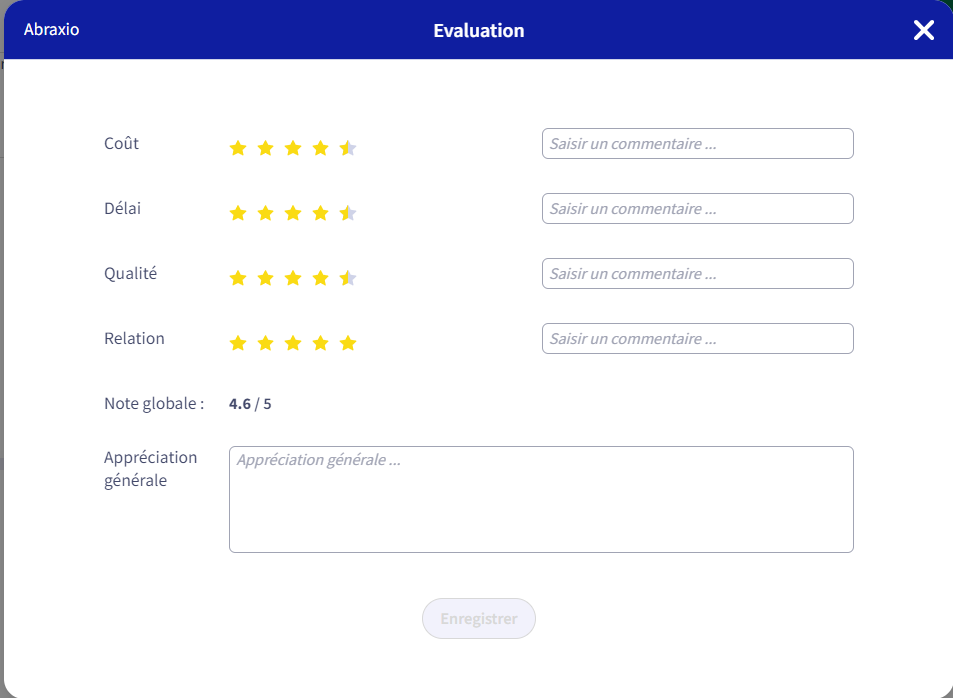Select fifth star for Qualité
This screenshot has width=953, height=698.
pyautogui.click(x=348, y=278)
